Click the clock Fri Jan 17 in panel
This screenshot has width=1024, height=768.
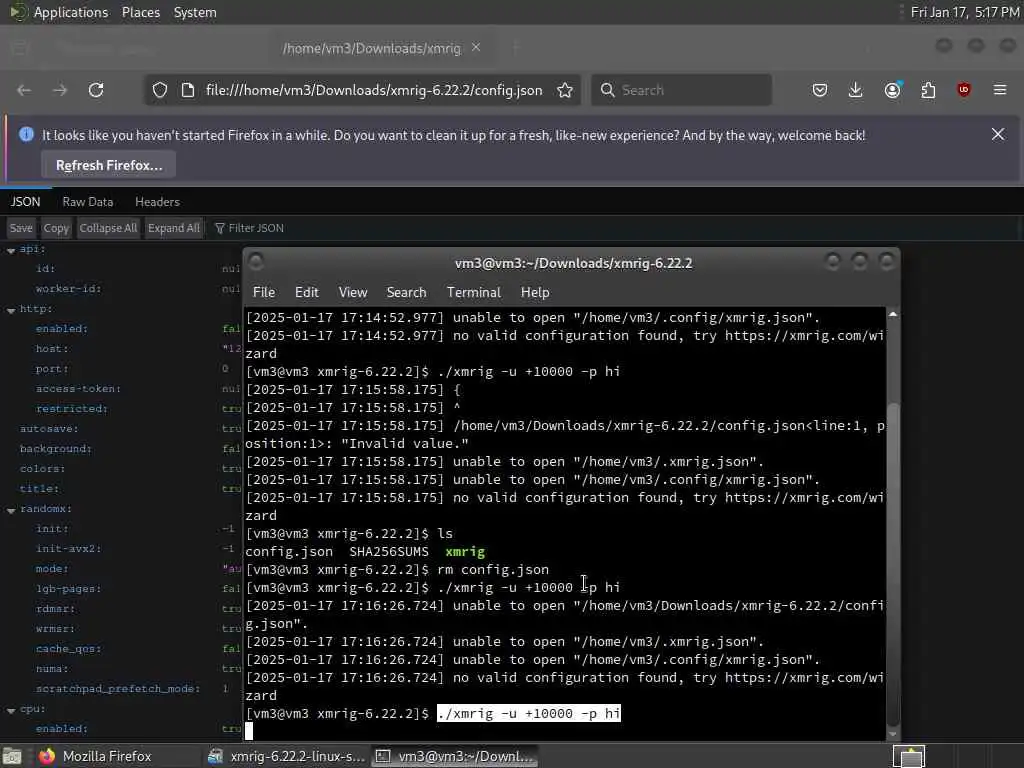pyautogui.click(x=965, y=12)
